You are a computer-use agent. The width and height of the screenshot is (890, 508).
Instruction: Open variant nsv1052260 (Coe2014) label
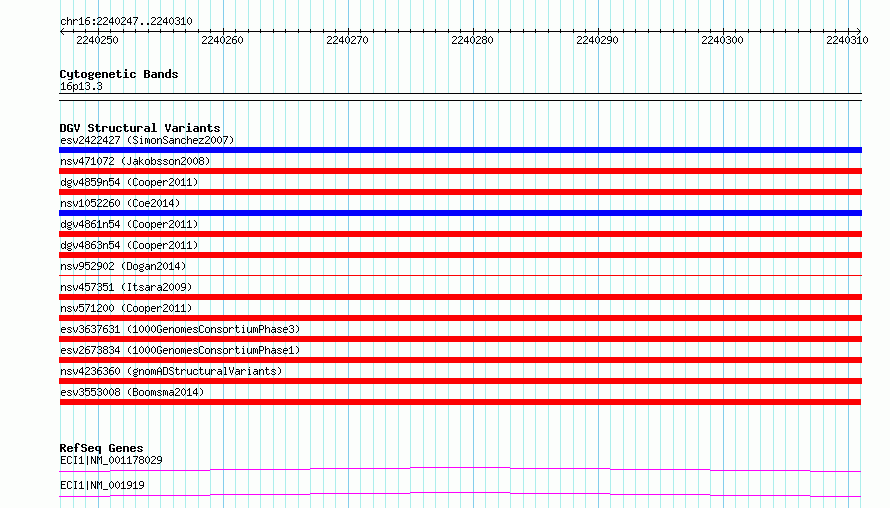(x=120, y=203)
